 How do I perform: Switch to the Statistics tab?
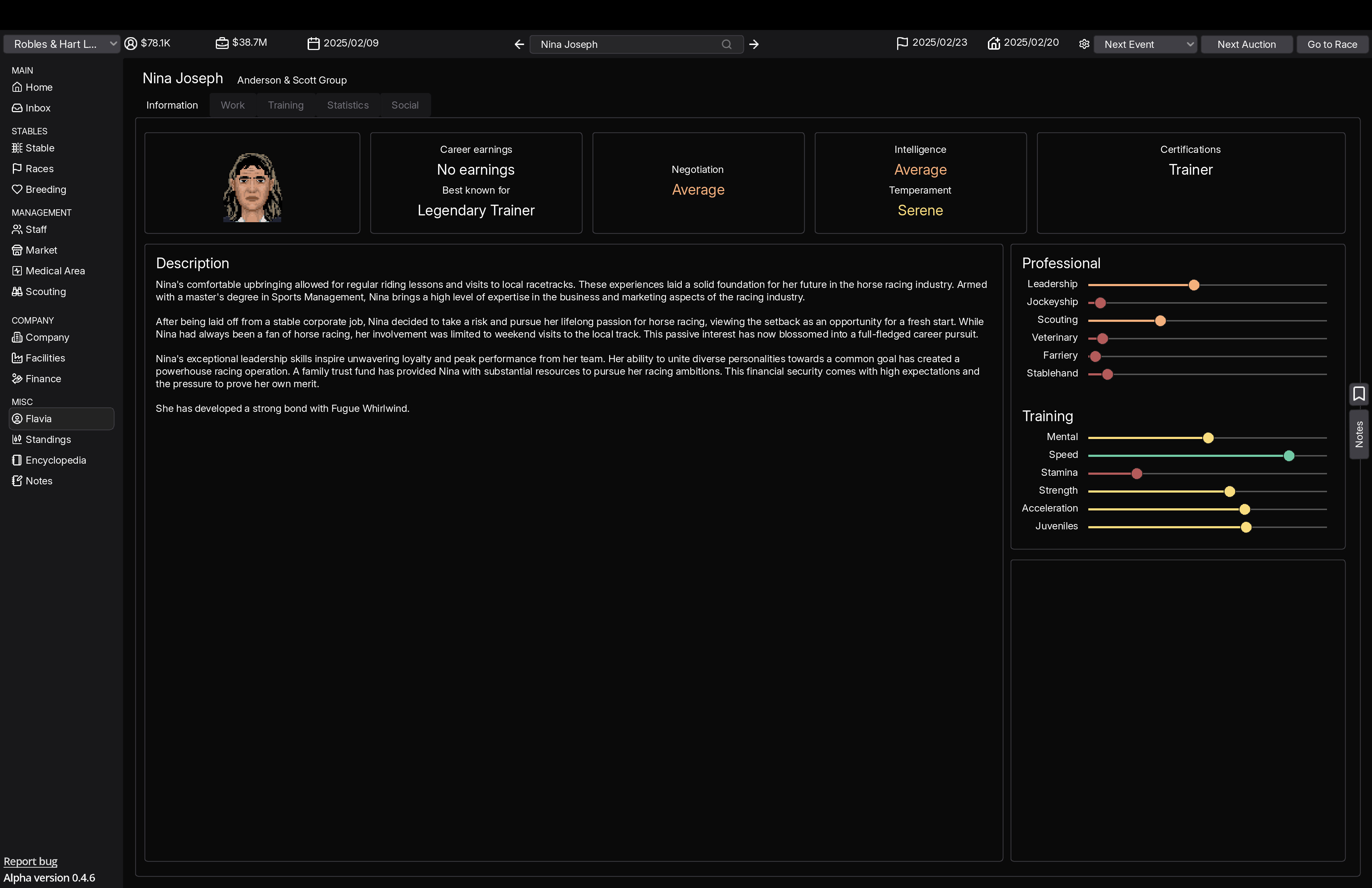[348, 105]
